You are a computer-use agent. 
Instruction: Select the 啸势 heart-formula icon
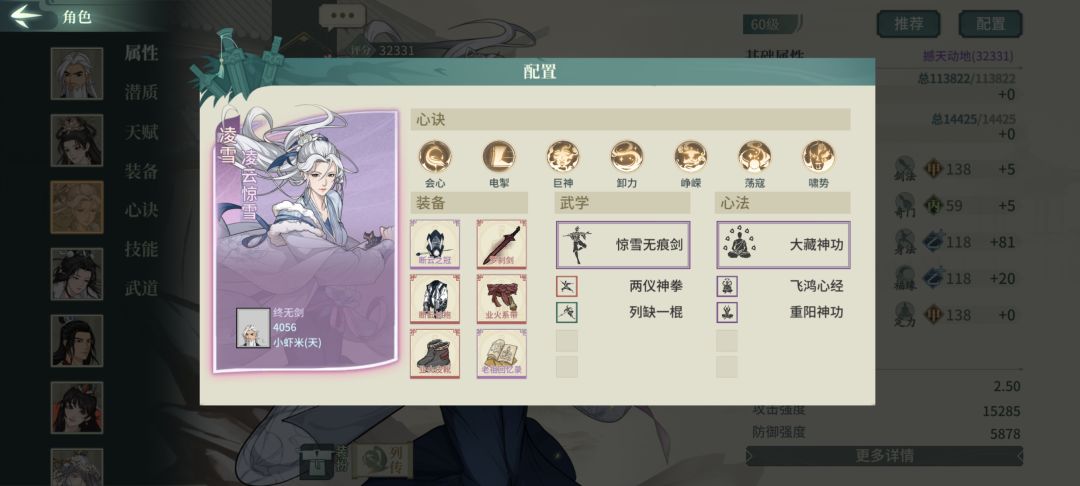[818, 157]
